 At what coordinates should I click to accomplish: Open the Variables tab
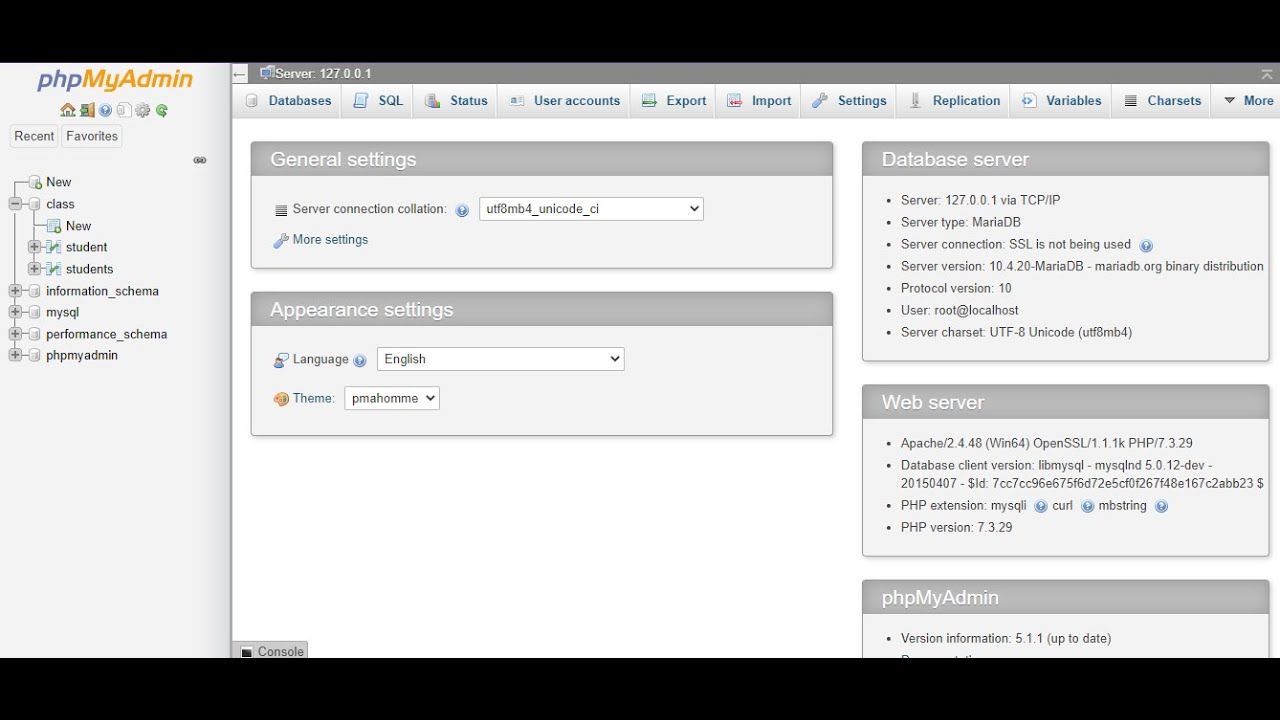point(1061,101)
